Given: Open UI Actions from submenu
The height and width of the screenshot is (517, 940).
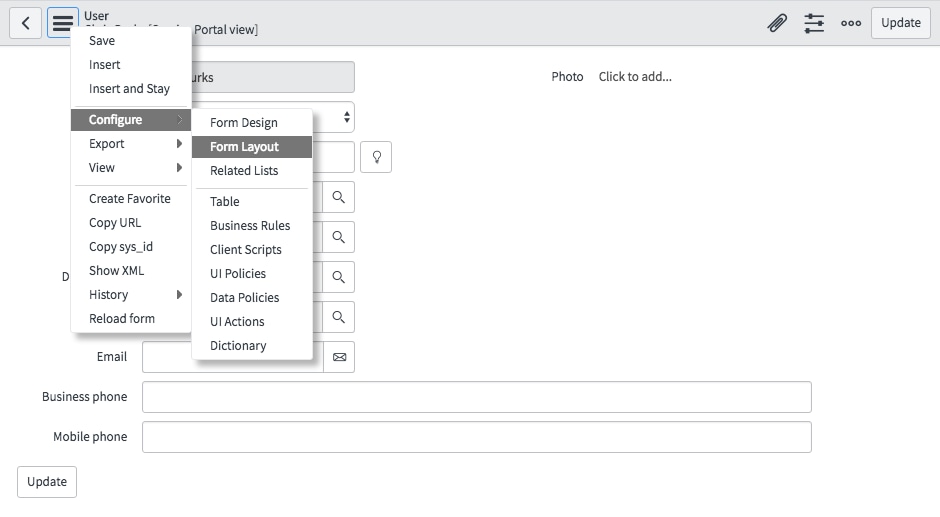Looking at the screenshot, I should click(252, 321).
